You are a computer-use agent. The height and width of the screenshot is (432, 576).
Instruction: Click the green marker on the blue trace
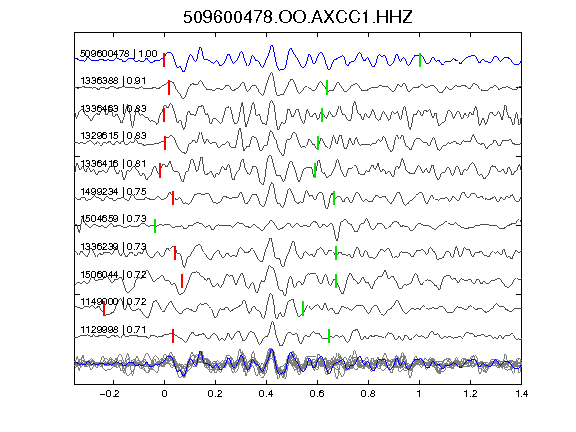click(x=420, y=60)
